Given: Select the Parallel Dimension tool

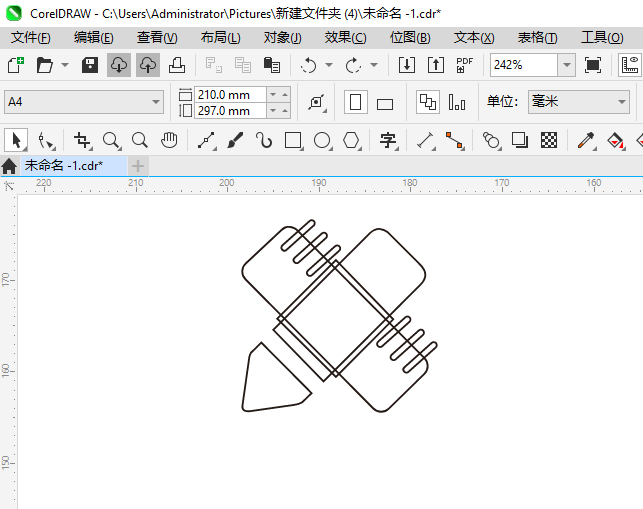Looking at the screenshot, I should tap(426, 140).
